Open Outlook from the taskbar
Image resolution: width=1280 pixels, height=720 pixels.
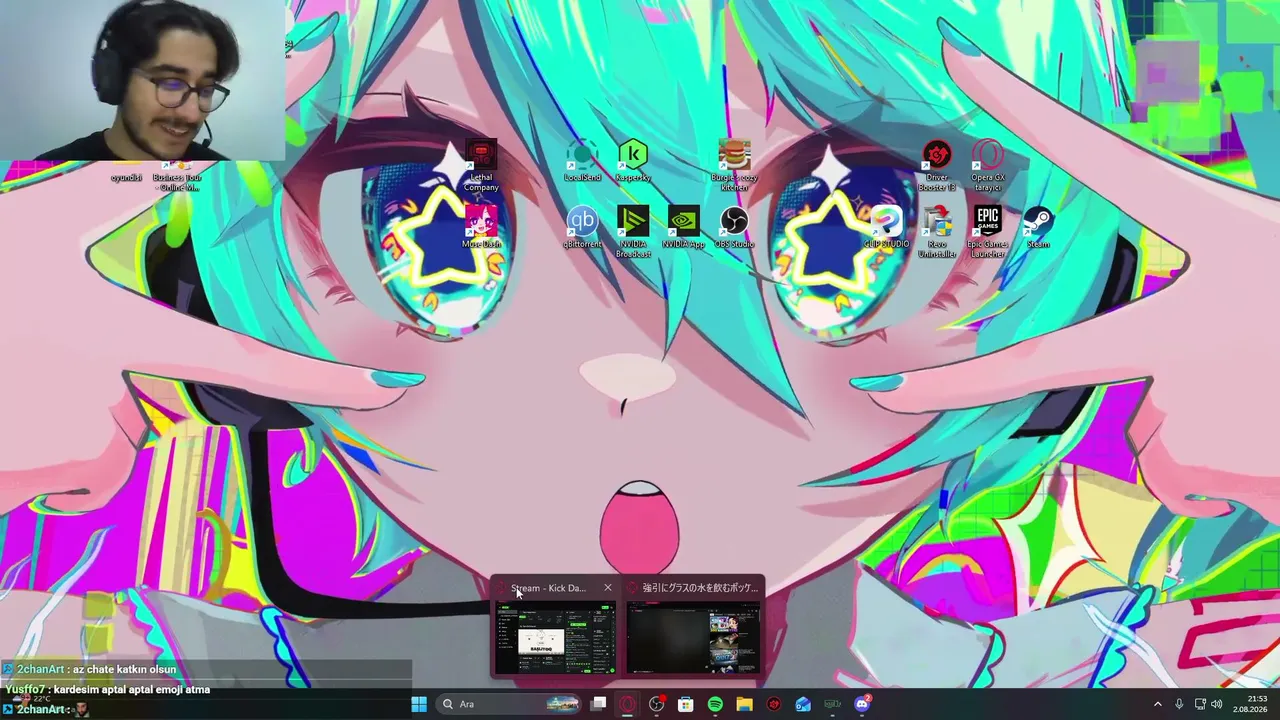click(x=803, y=704)
